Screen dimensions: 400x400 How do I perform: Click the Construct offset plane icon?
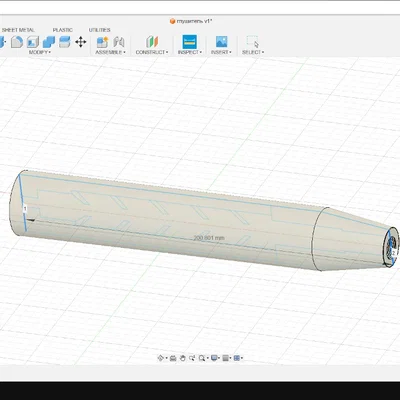click(x=152, y=42)
